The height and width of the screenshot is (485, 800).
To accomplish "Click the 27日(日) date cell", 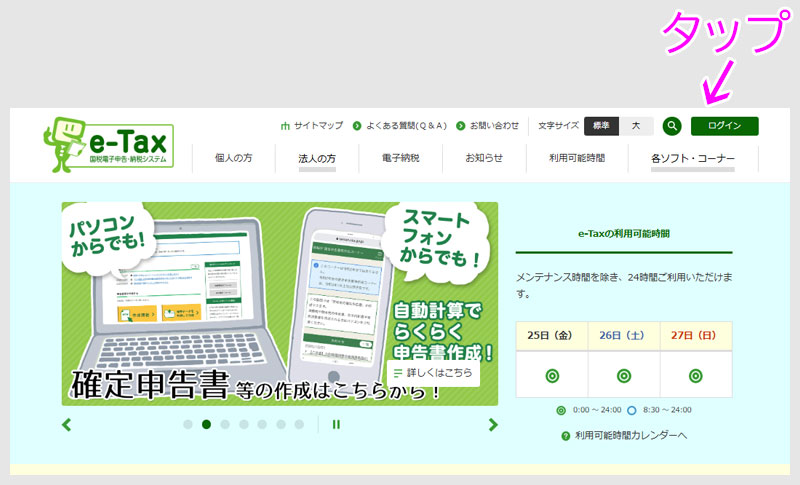I will 696,336.
